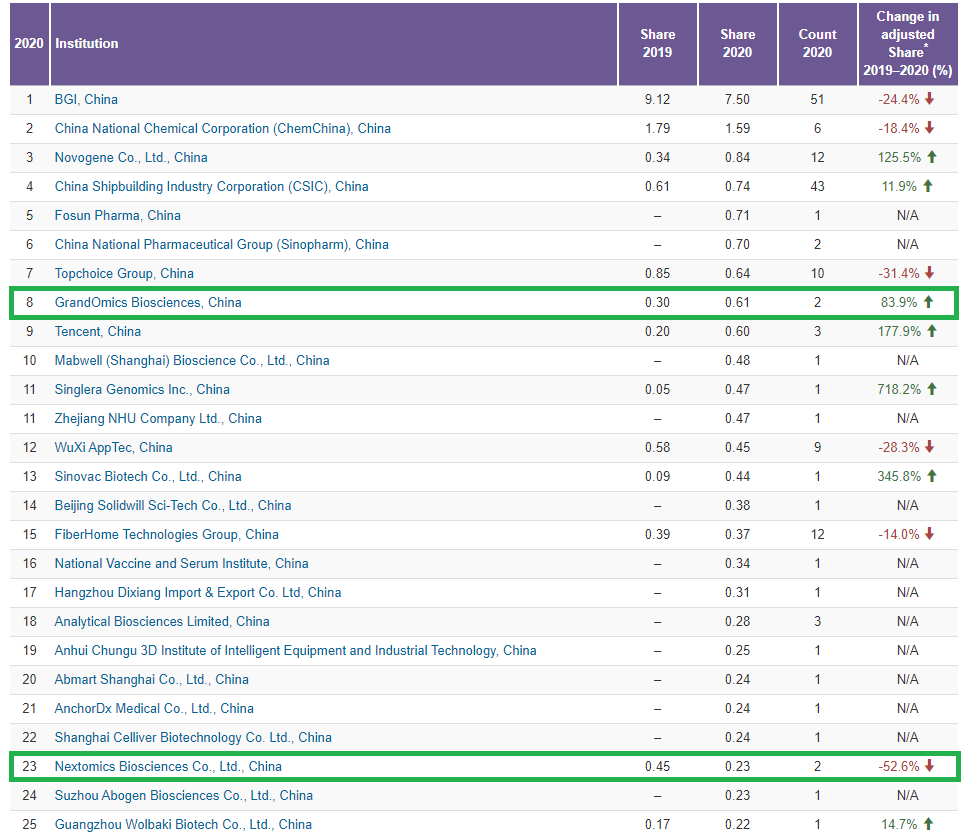The width and height of the screenshot is (966, 839).
Task: Select the 1.59 Share 2020 value
Action: coord(737,128)
